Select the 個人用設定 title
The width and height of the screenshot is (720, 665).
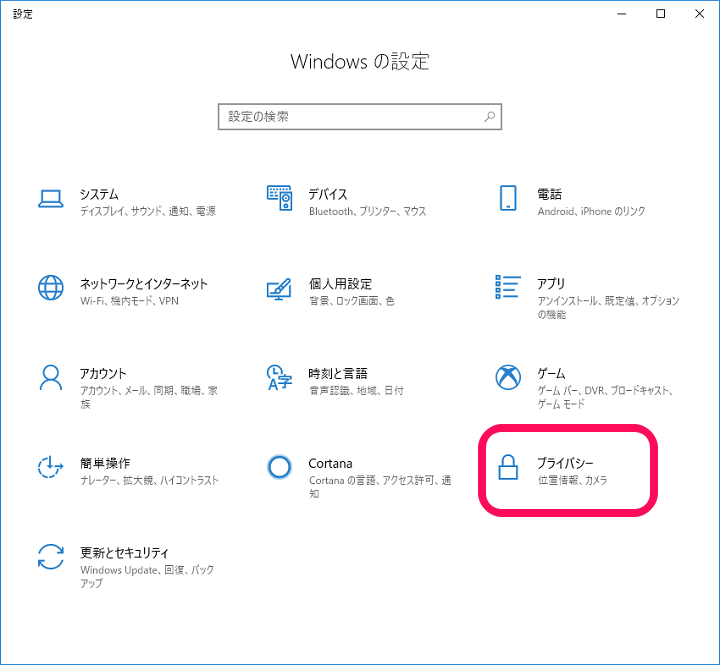click(340, 284)
